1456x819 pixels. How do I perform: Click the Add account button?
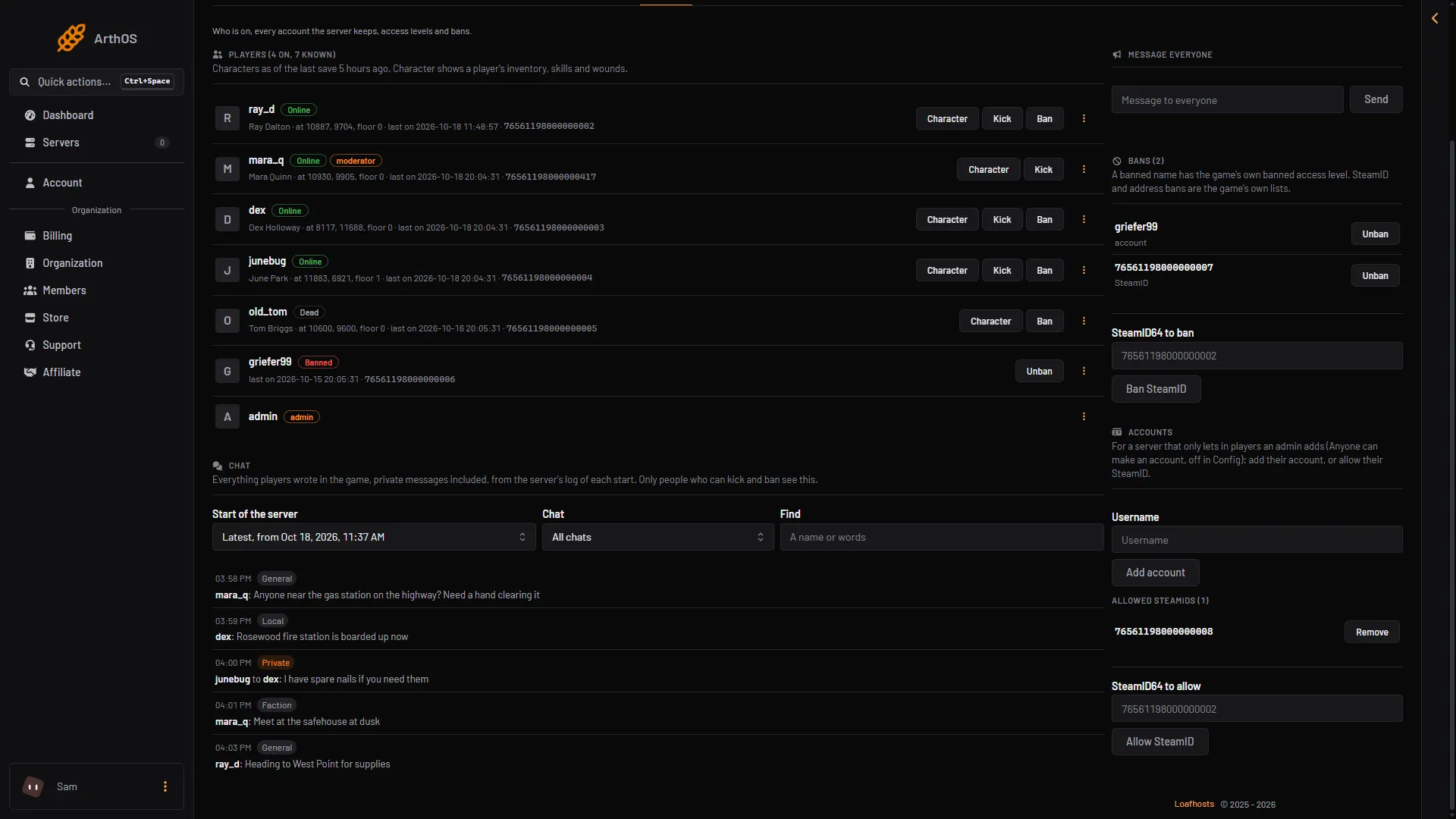[1155, 573]
